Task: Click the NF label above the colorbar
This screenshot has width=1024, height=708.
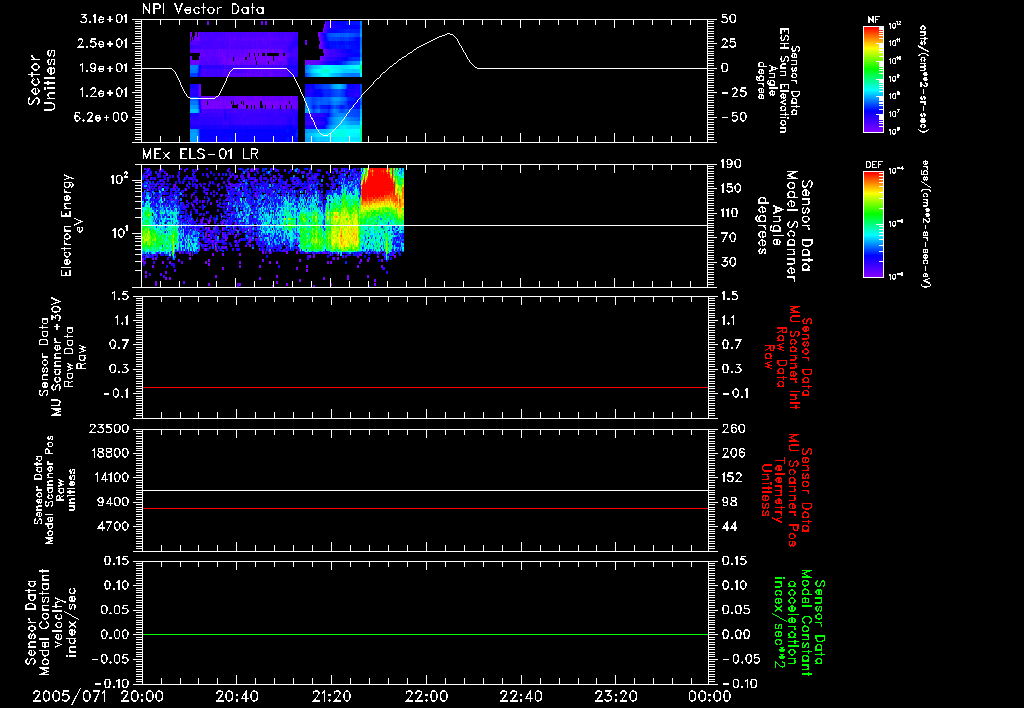Action: (x=873, y=20)
